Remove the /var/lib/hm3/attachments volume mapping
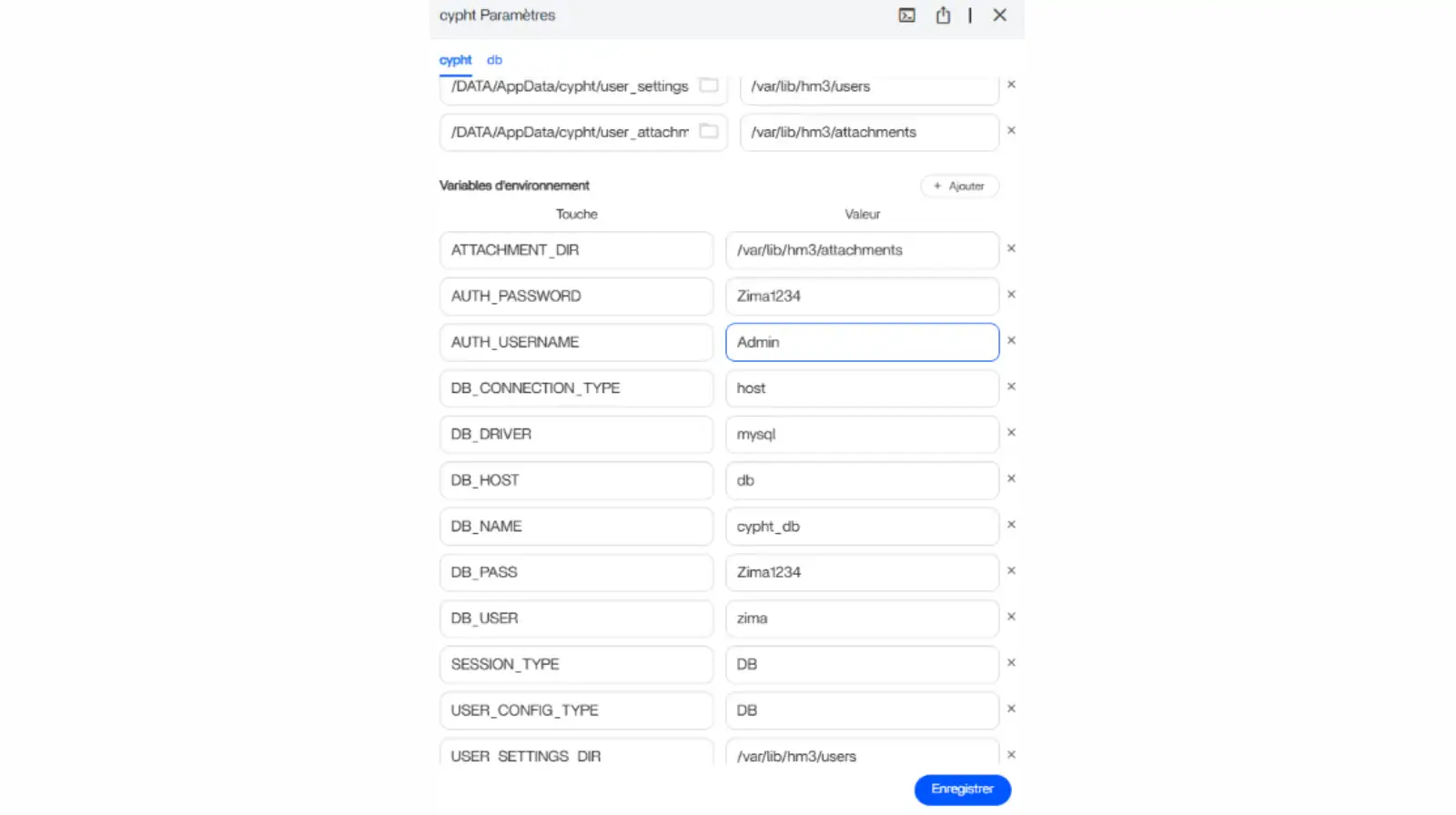The width and height of the screenshot is (1456, 815). pyautogui.click(x=1011, y=131)
